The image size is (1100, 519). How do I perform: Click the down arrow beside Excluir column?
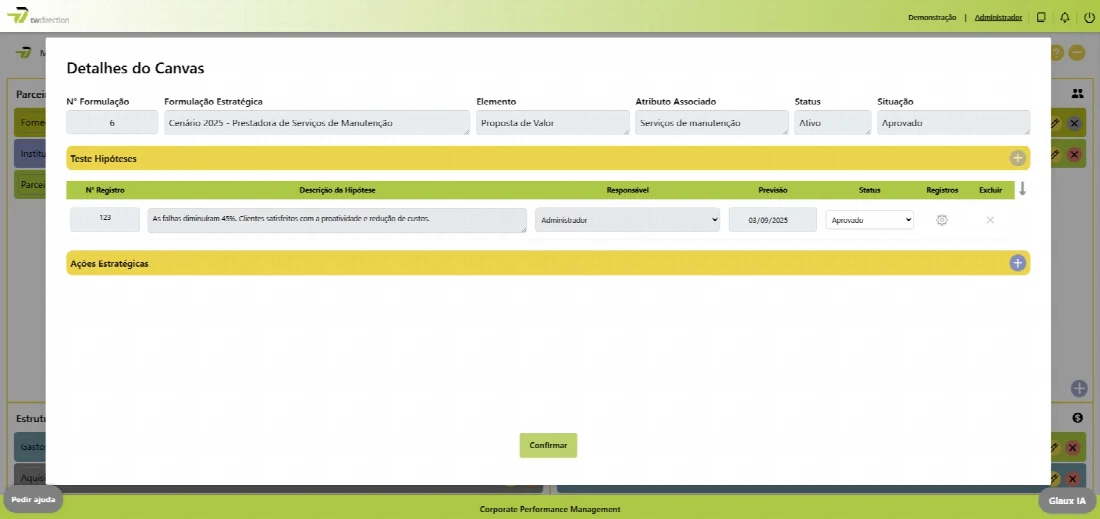pyautogui.click(x=1022, y=189)
